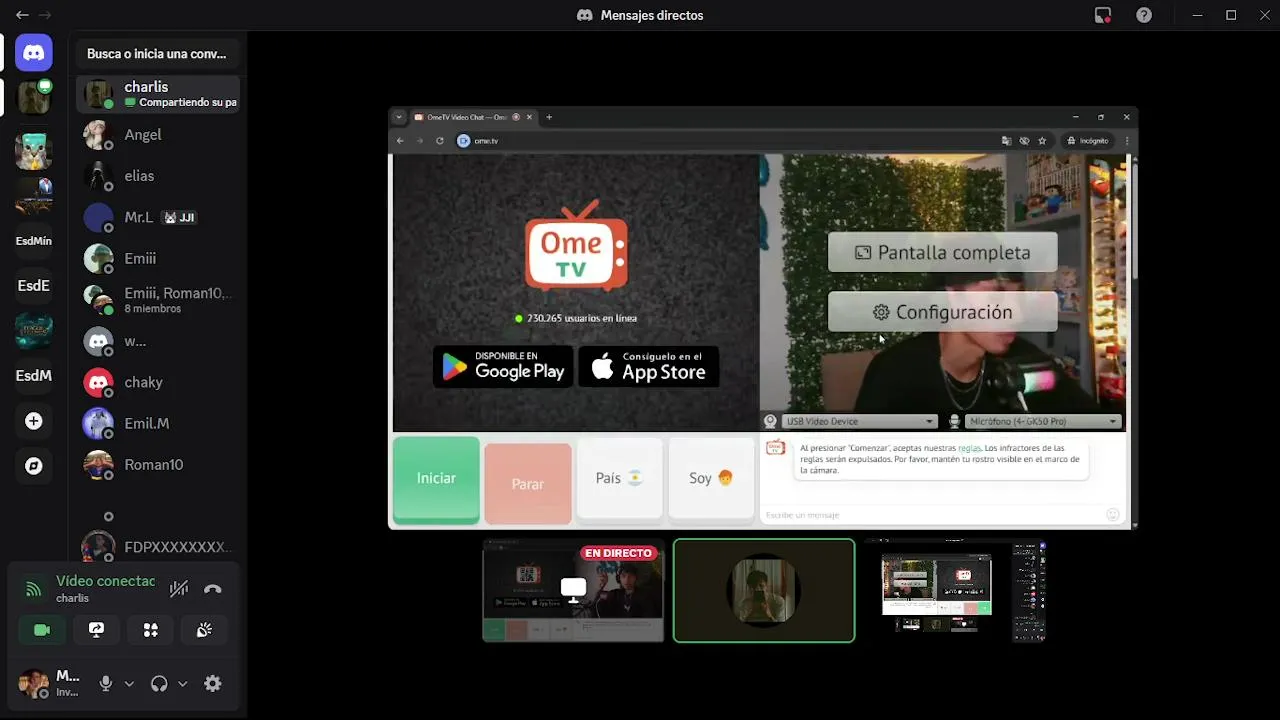This screenshot has width=1280, height=720.
Task: Open the shared browser's three-dot menu
Action: click(x=1127, y=141)
